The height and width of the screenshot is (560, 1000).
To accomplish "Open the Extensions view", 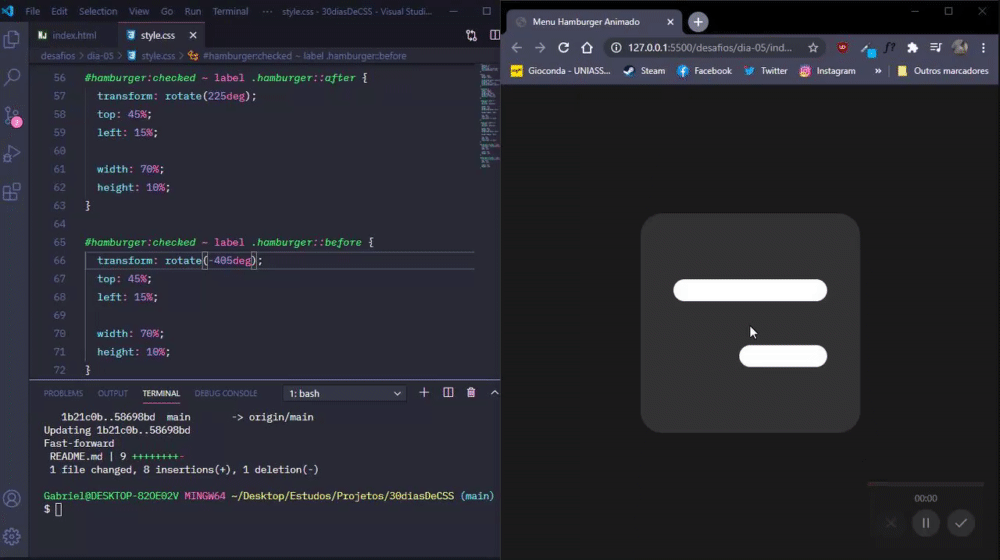I will click(12, 191).
